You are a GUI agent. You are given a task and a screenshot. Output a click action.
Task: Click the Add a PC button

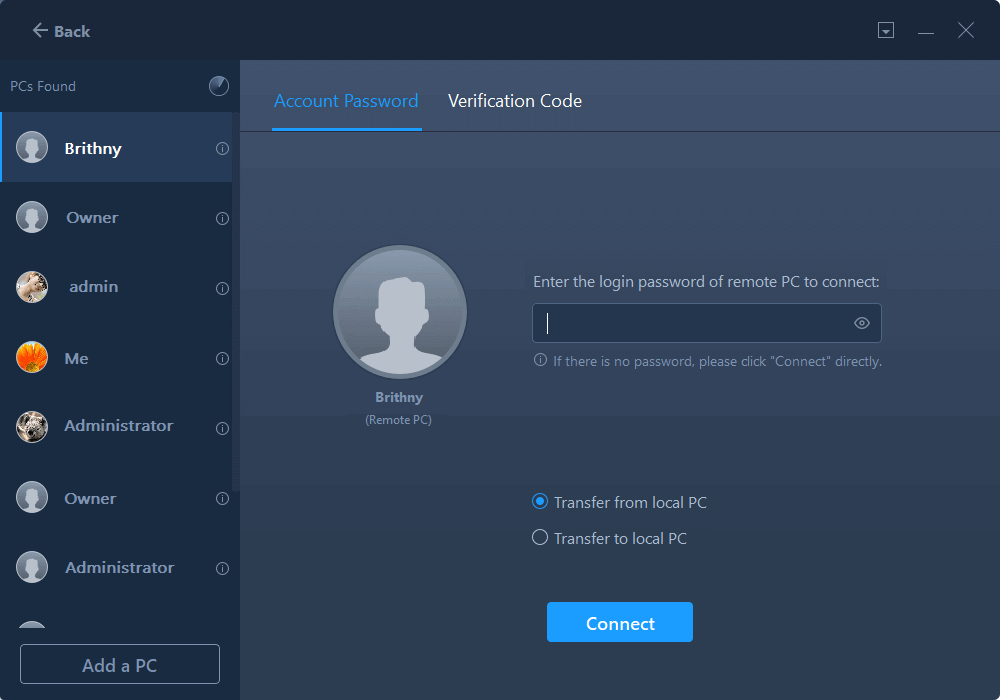(120, 665)
